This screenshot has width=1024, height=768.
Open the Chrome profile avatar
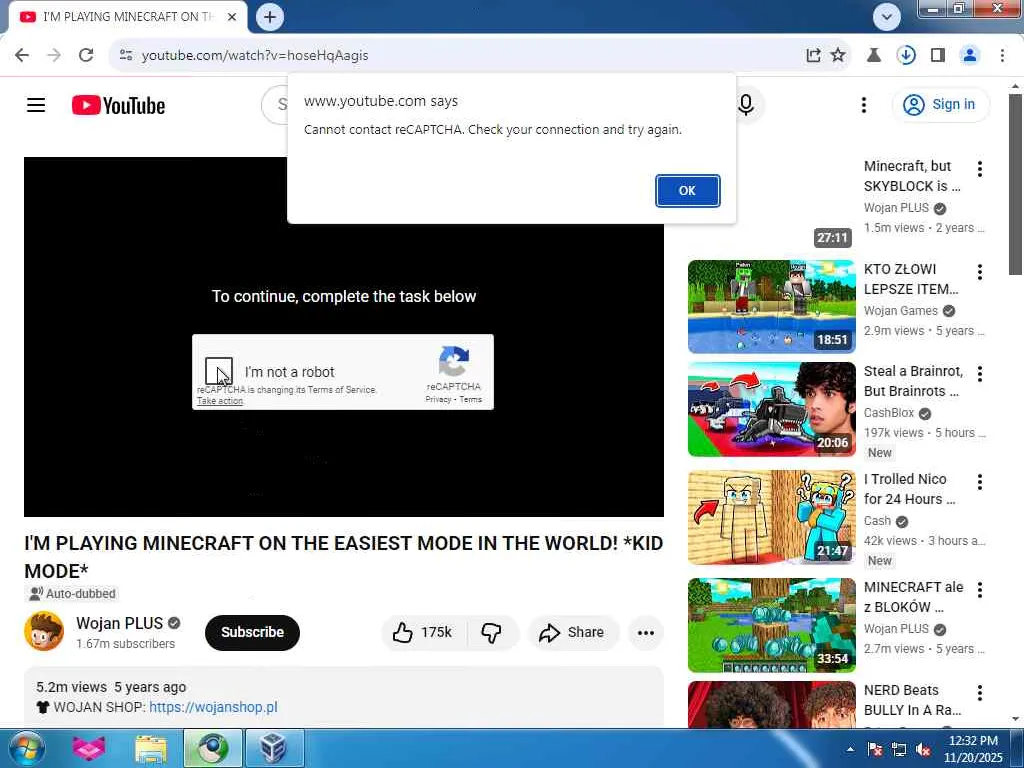click(970, 56)
